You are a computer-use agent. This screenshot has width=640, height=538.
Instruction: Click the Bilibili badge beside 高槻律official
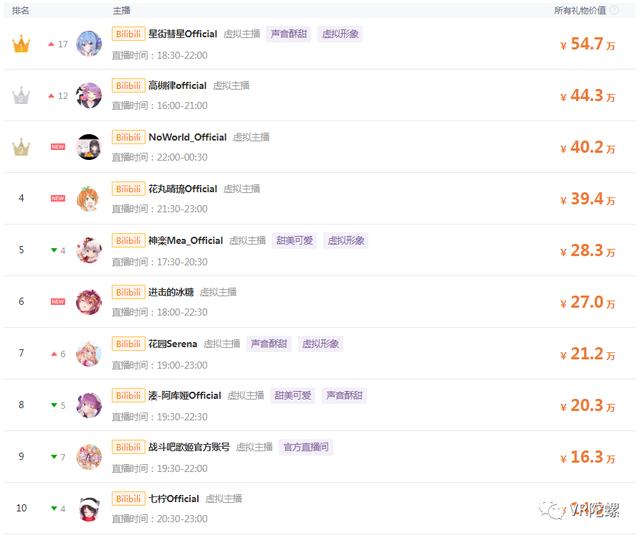[x=128, y=85]
